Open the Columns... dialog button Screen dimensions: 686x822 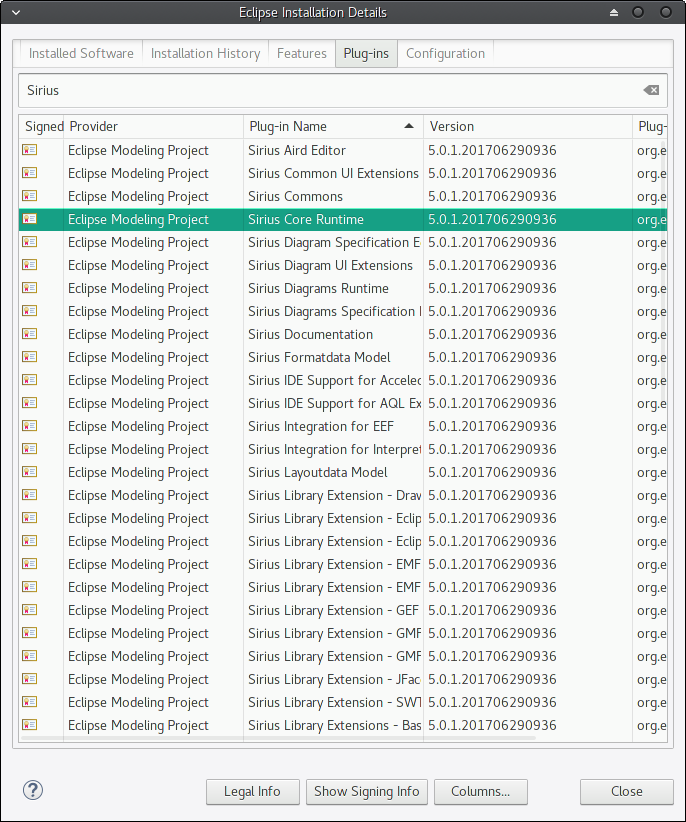tap(481, 792)
